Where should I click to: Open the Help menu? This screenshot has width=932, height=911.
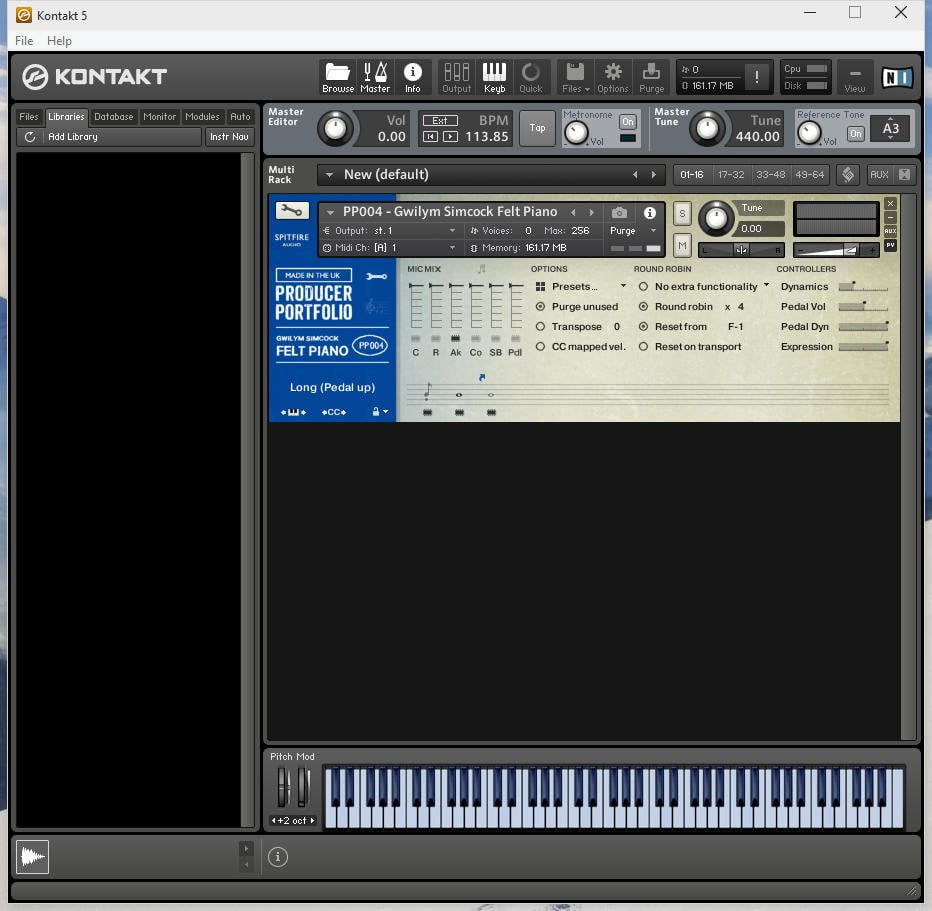tap(59, 40)
